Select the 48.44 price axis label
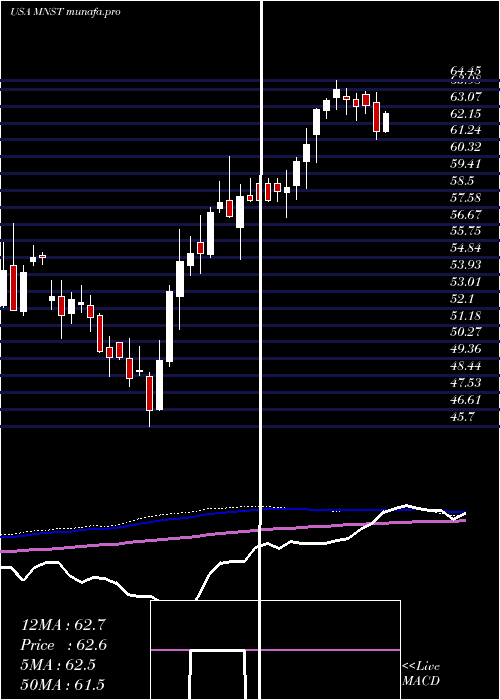Image resolution: width=500 pixels, height=700 pixels. click(466, 366)
